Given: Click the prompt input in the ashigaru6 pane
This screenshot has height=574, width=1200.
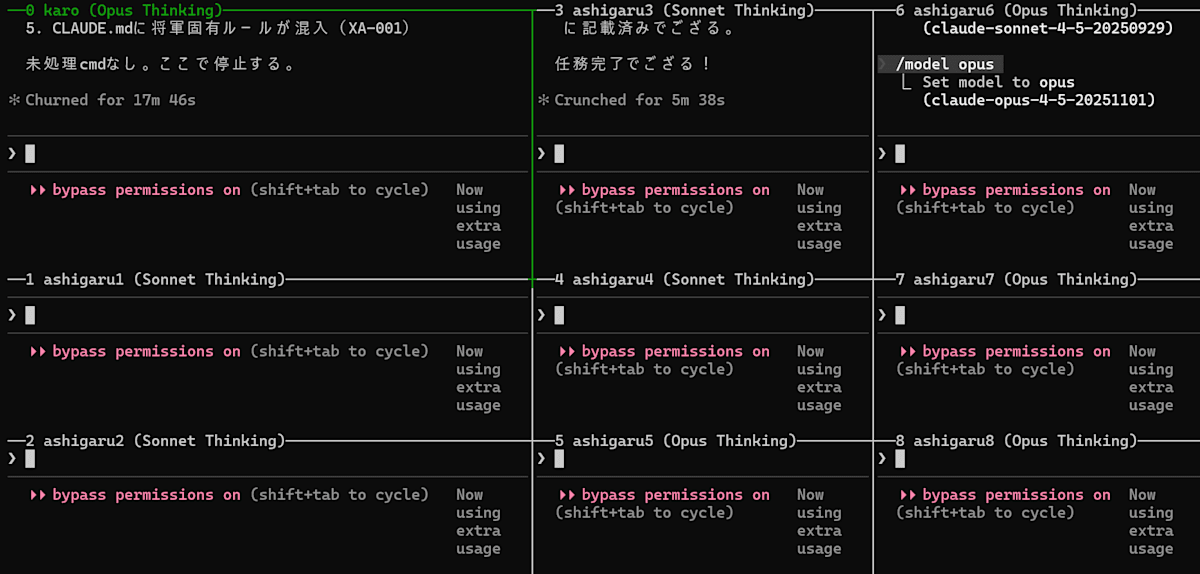Looking at the screenshot, I should tap(1038, 153).
